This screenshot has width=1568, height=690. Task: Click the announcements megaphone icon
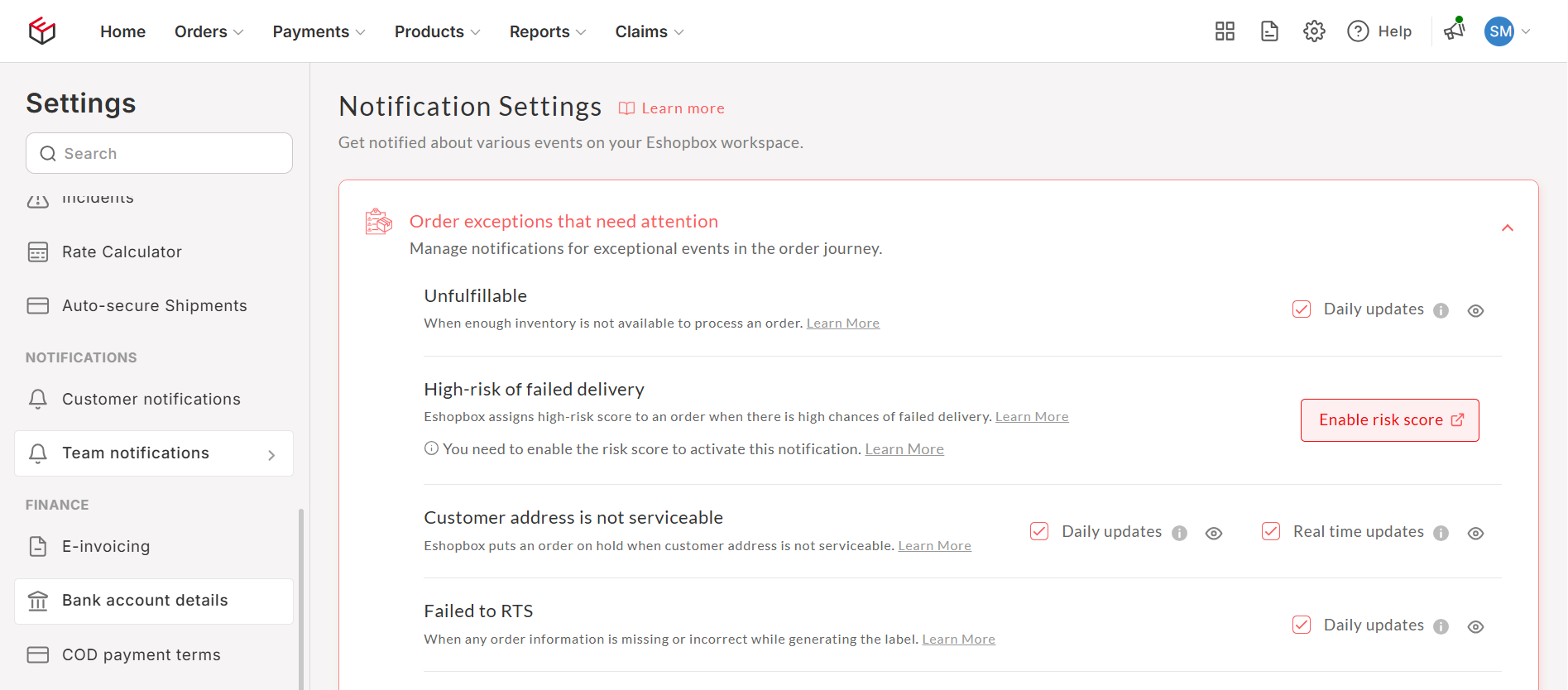(x=1454, y=31)
